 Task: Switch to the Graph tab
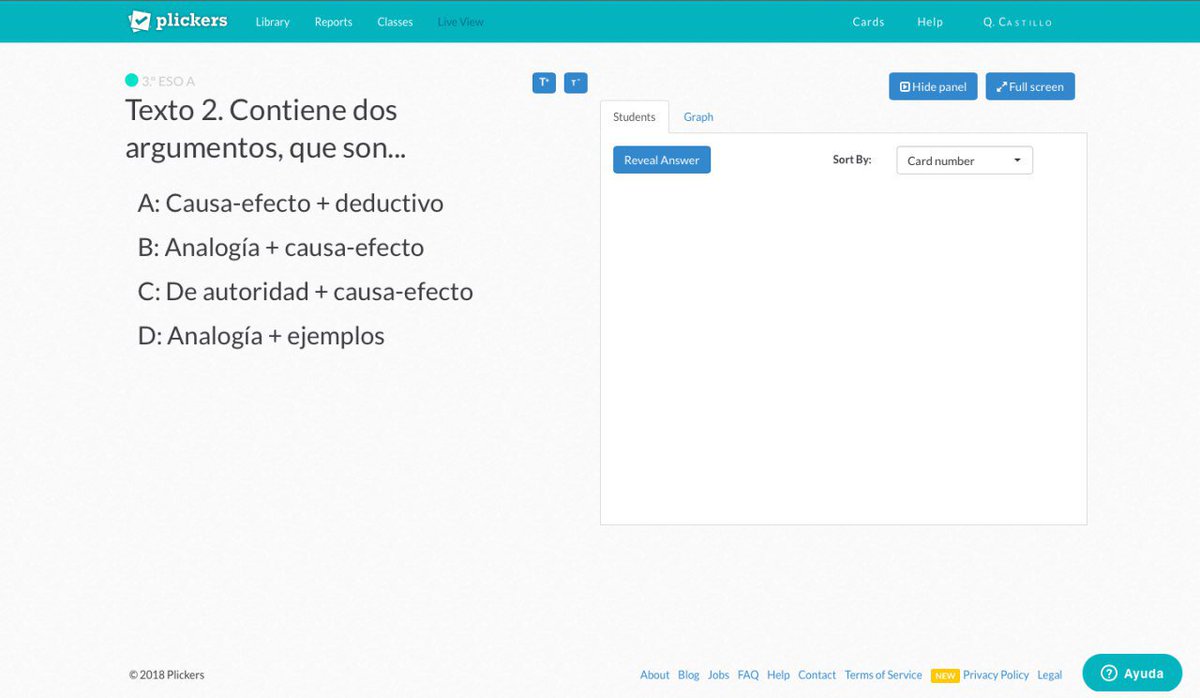tap(698, 117)
